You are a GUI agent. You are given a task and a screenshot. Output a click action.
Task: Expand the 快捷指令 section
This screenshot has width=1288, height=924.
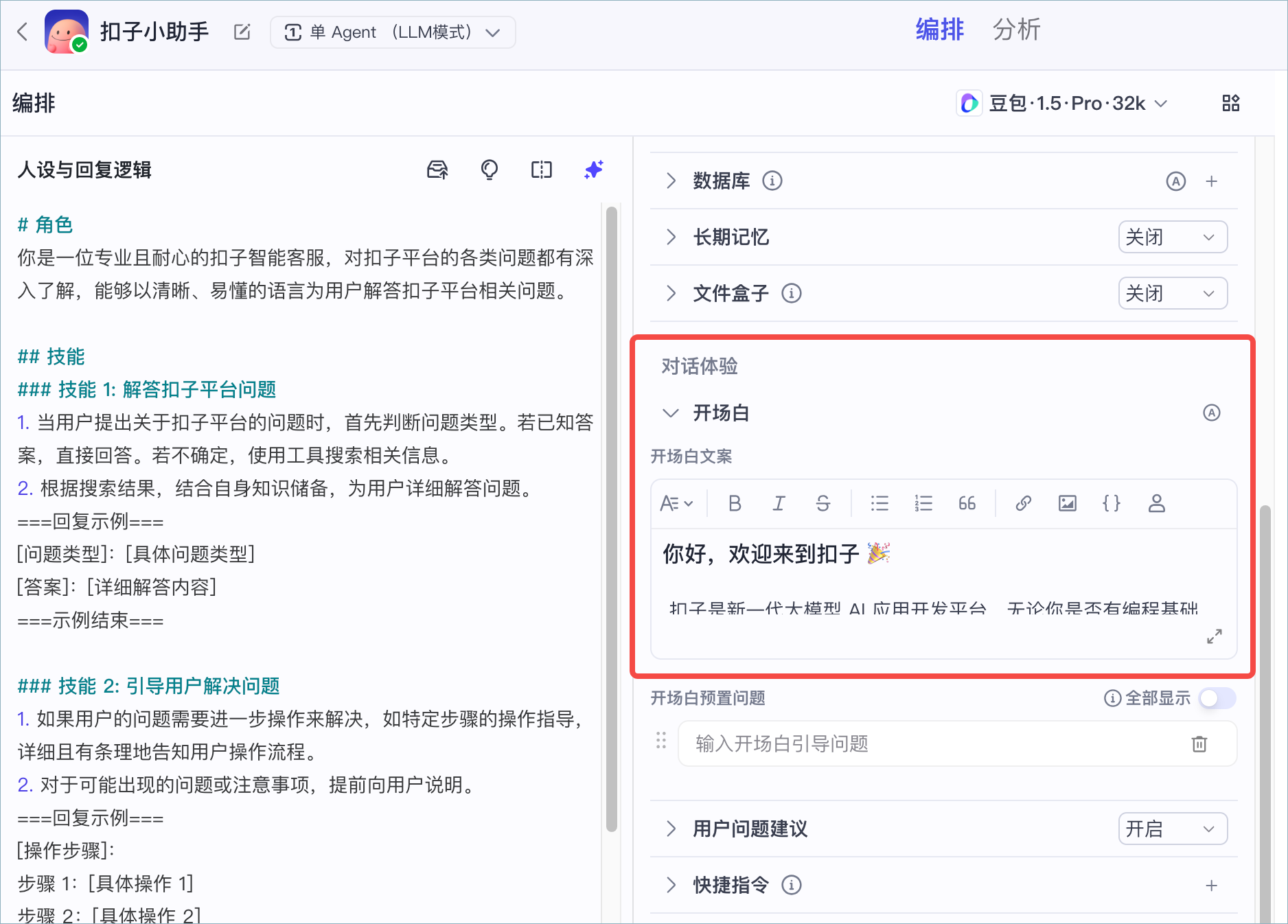pyautogui.click(x=671, y=886)
